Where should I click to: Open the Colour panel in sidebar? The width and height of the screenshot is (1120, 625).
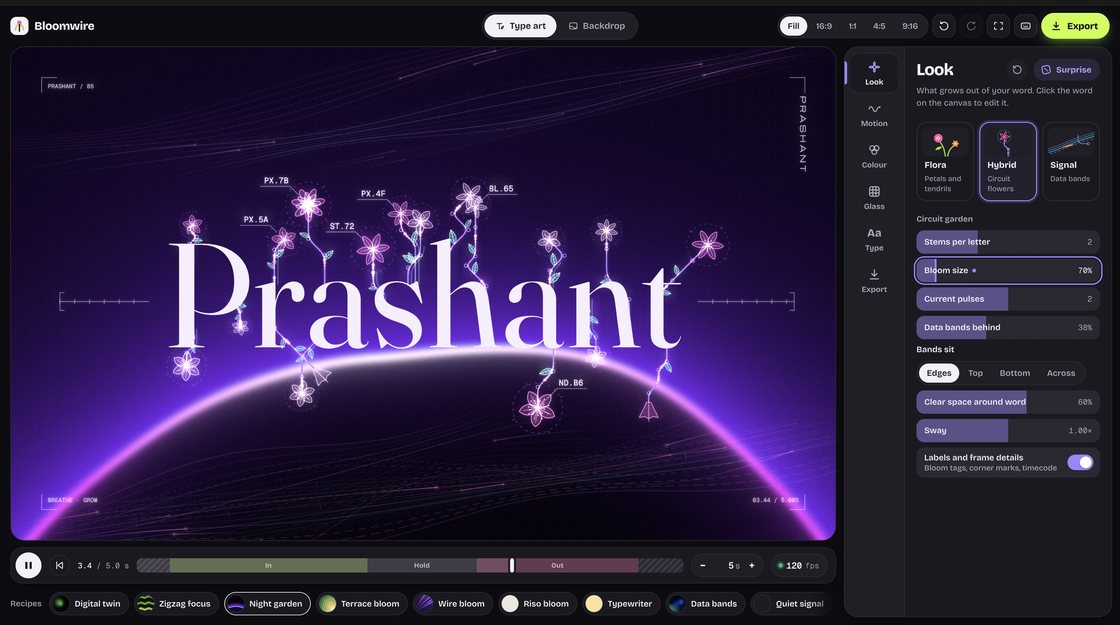[874, 156]
